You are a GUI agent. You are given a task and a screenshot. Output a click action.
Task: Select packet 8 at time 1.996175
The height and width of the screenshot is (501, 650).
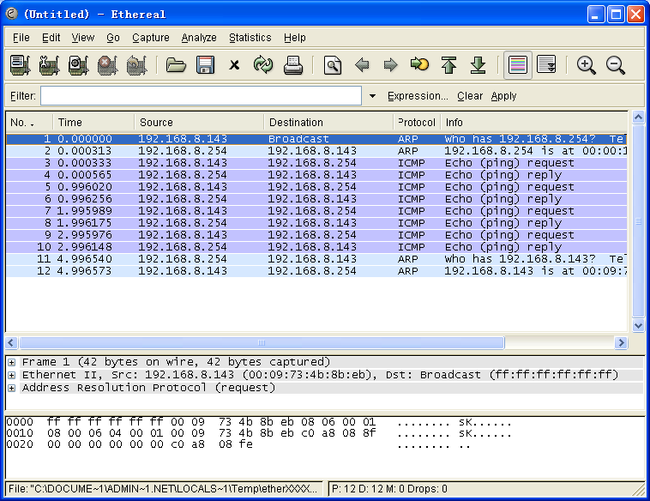(316, 223)
